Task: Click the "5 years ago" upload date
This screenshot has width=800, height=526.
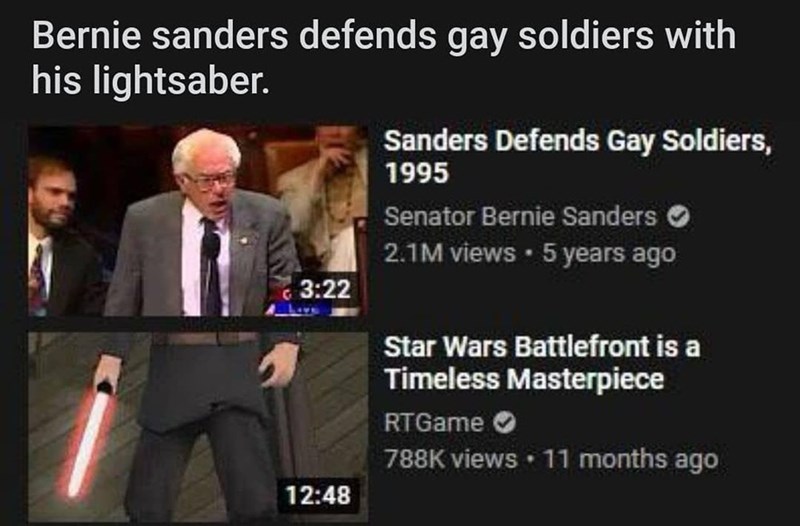Action: pyautogui.click(x=609, y=254)
